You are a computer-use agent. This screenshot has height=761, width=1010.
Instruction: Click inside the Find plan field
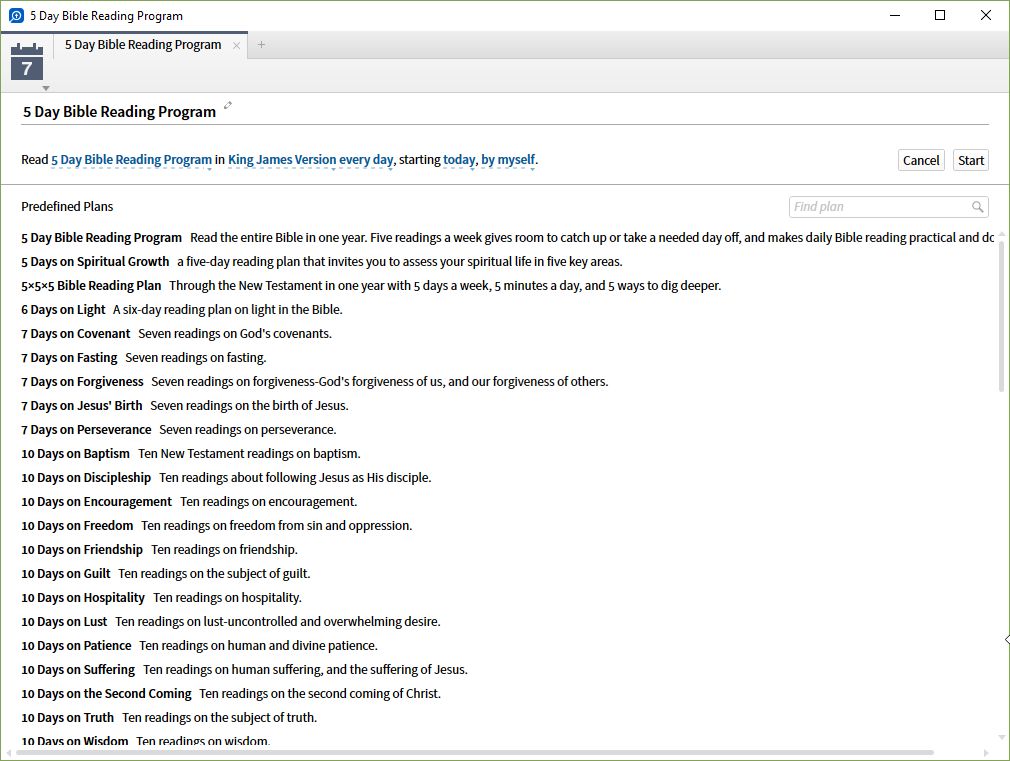880,206
